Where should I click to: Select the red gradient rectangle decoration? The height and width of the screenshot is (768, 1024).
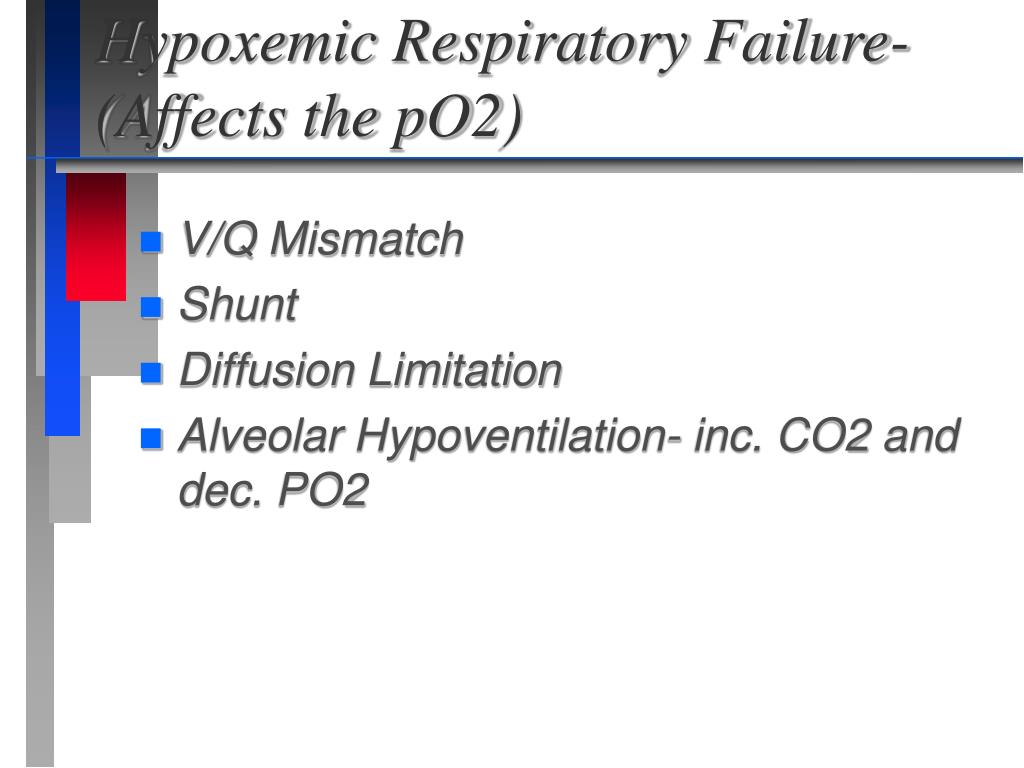point(96,237)
